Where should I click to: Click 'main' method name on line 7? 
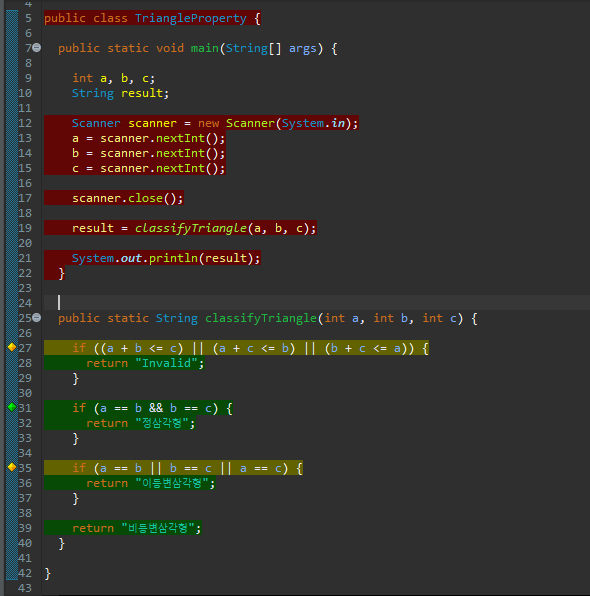click(205, 48)
